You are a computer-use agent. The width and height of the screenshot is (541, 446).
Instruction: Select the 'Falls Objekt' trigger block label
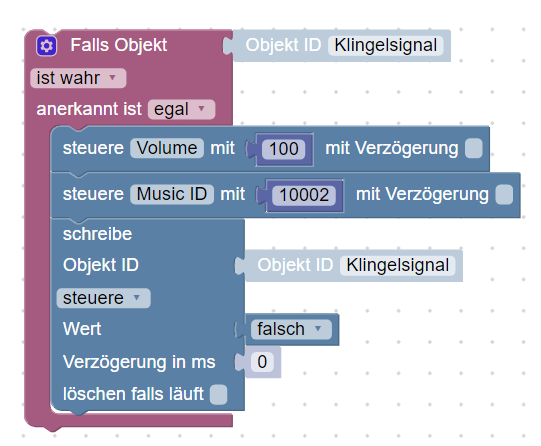pos(119,45)
